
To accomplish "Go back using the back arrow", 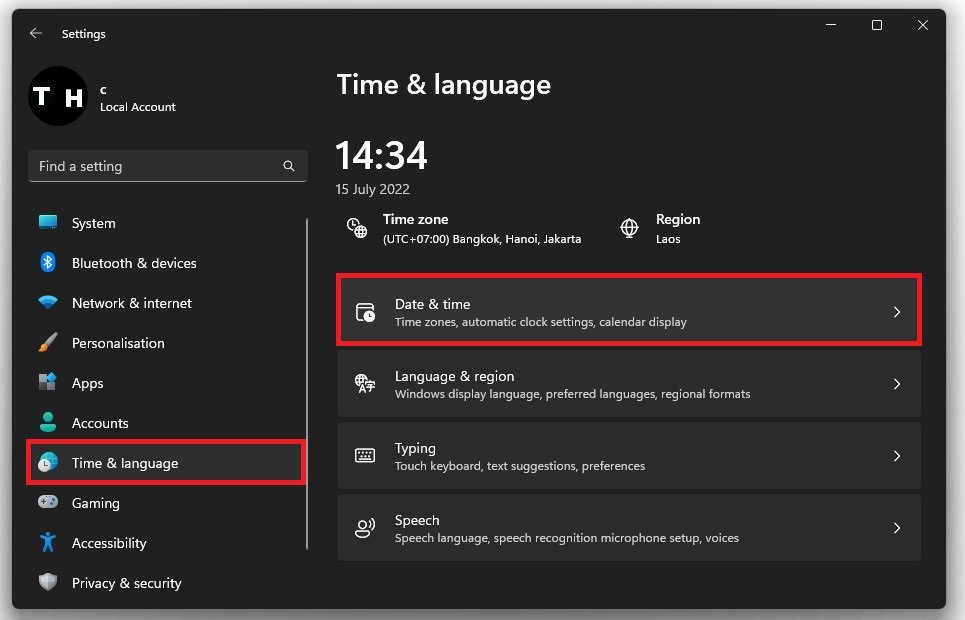I will (36, 33).
